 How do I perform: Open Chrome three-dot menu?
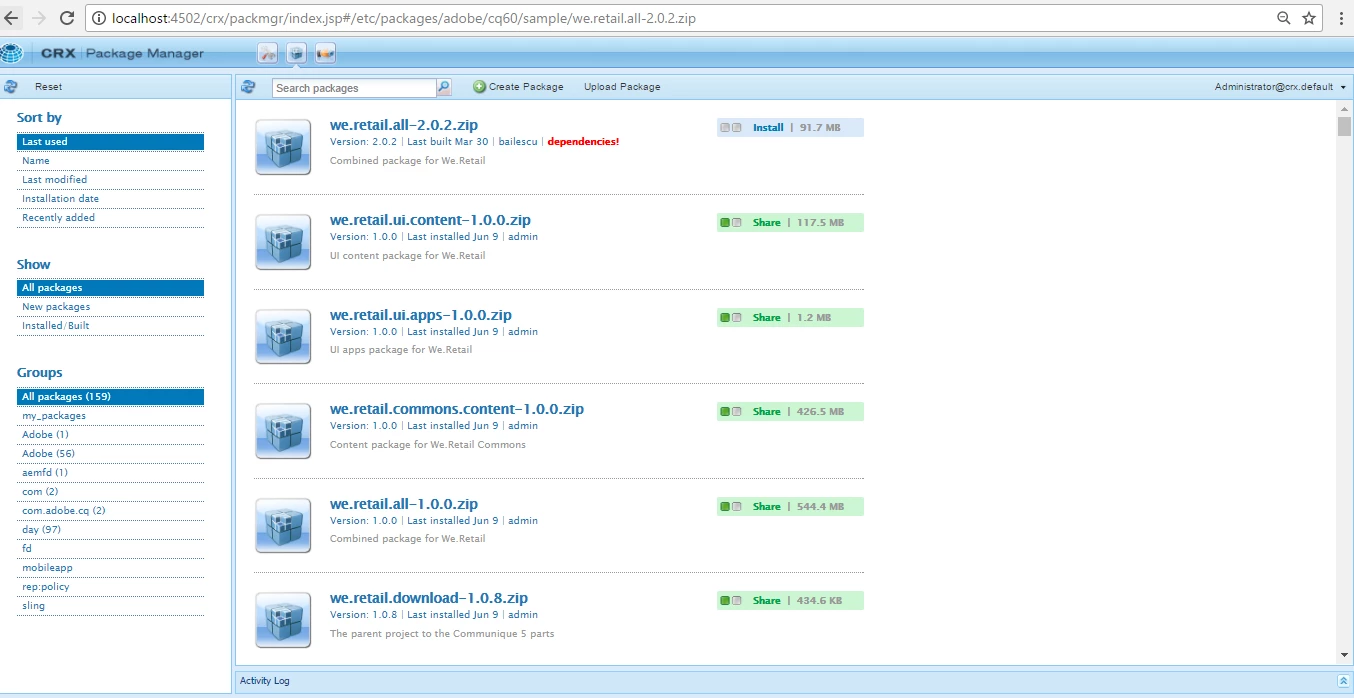(1340, 18)
